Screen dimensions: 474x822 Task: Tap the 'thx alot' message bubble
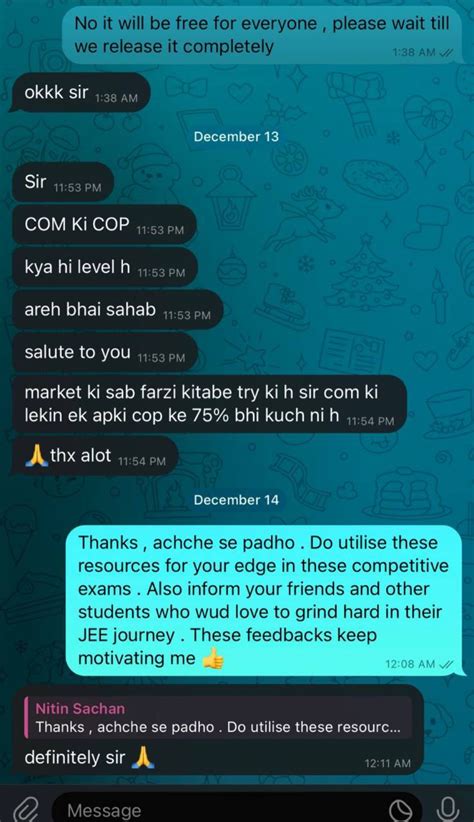point(94,456)
